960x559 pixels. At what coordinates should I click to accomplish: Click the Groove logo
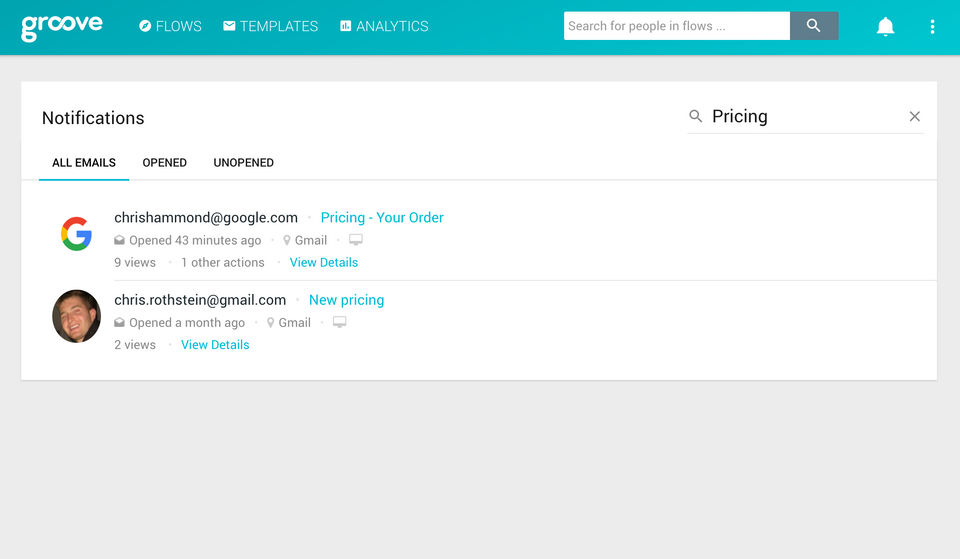pyautogui.click(x=61, y=26)
